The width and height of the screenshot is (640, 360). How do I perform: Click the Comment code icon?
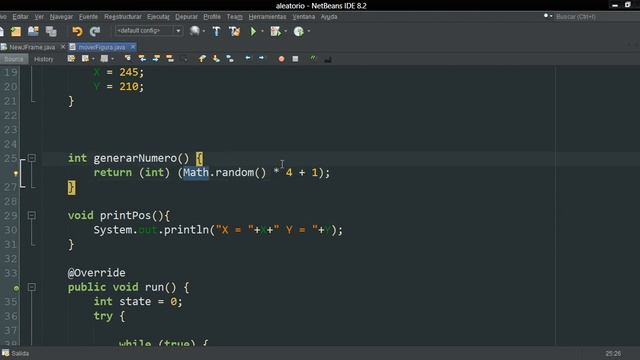pos(313,59)
